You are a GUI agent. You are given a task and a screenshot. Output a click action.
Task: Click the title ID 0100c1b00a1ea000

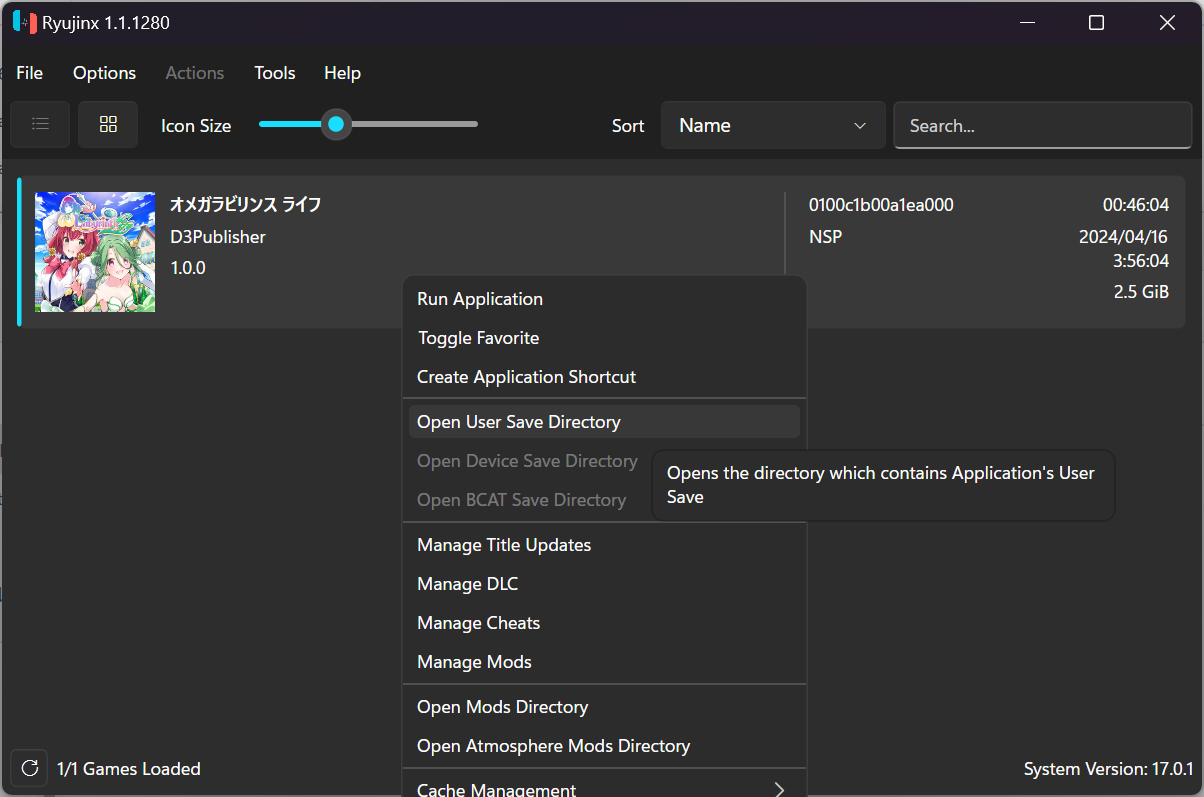point(881,205)
